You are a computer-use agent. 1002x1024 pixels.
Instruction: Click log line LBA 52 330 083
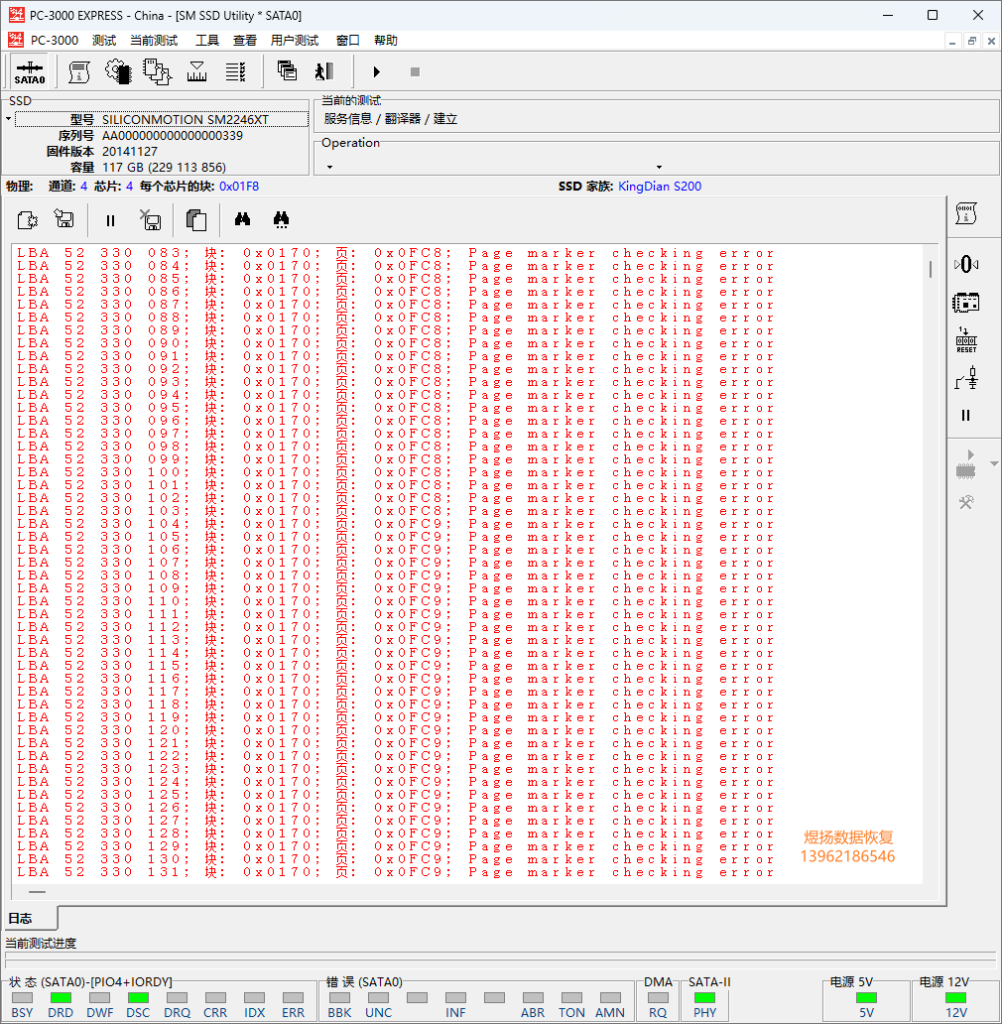[x=396, y=253]
